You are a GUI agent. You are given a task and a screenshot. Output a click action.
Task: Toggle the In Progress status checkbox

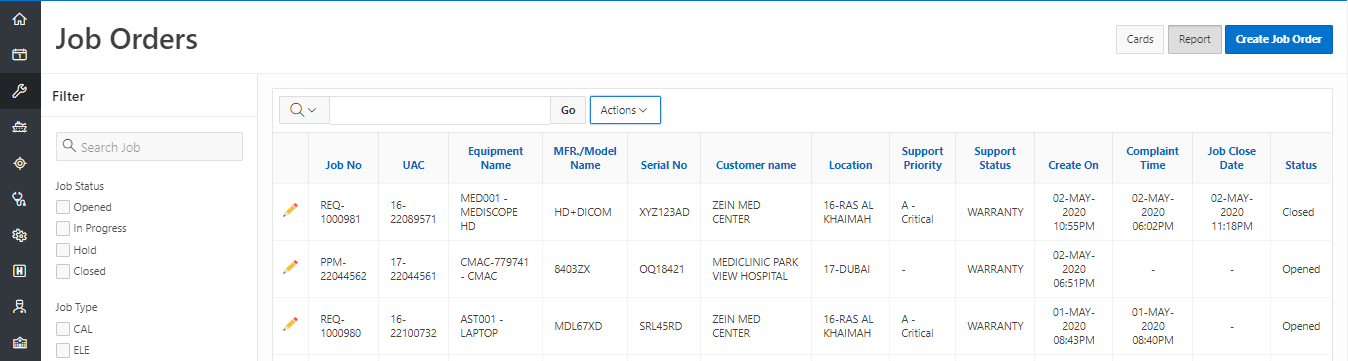(63, 228)
